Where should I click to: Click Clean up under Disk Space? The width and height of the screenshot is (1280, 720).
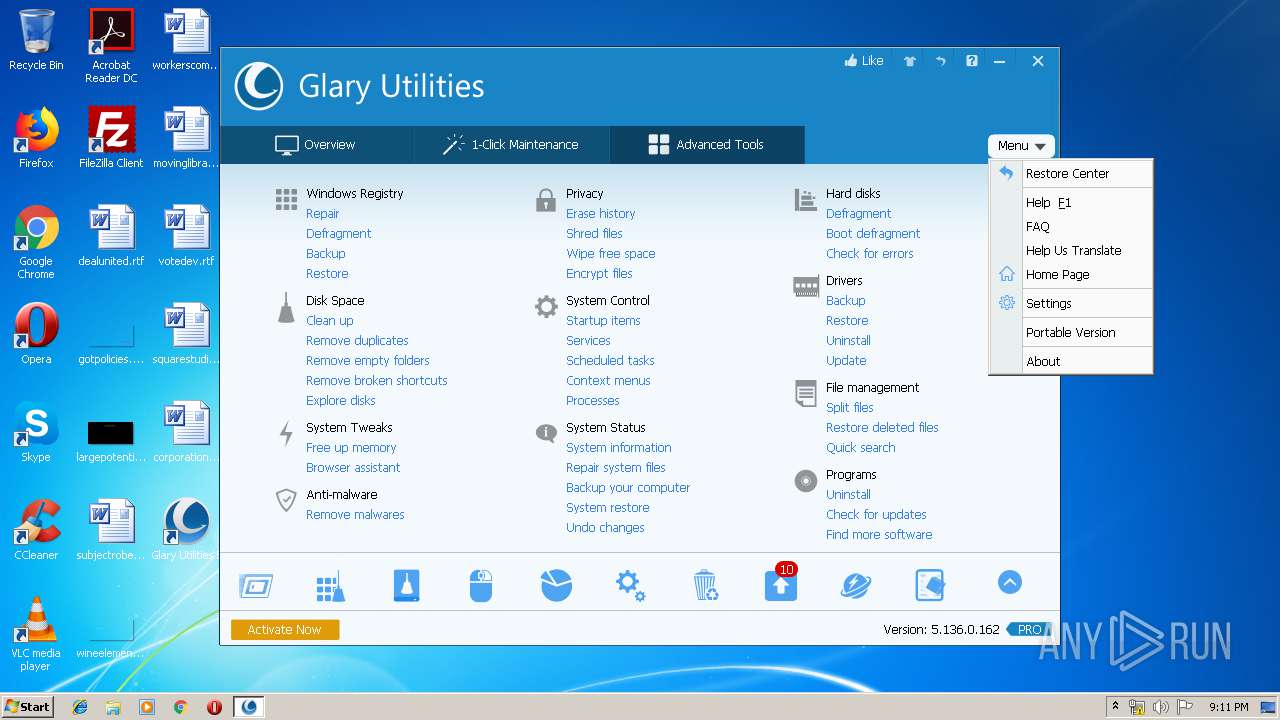coord(330,321)
